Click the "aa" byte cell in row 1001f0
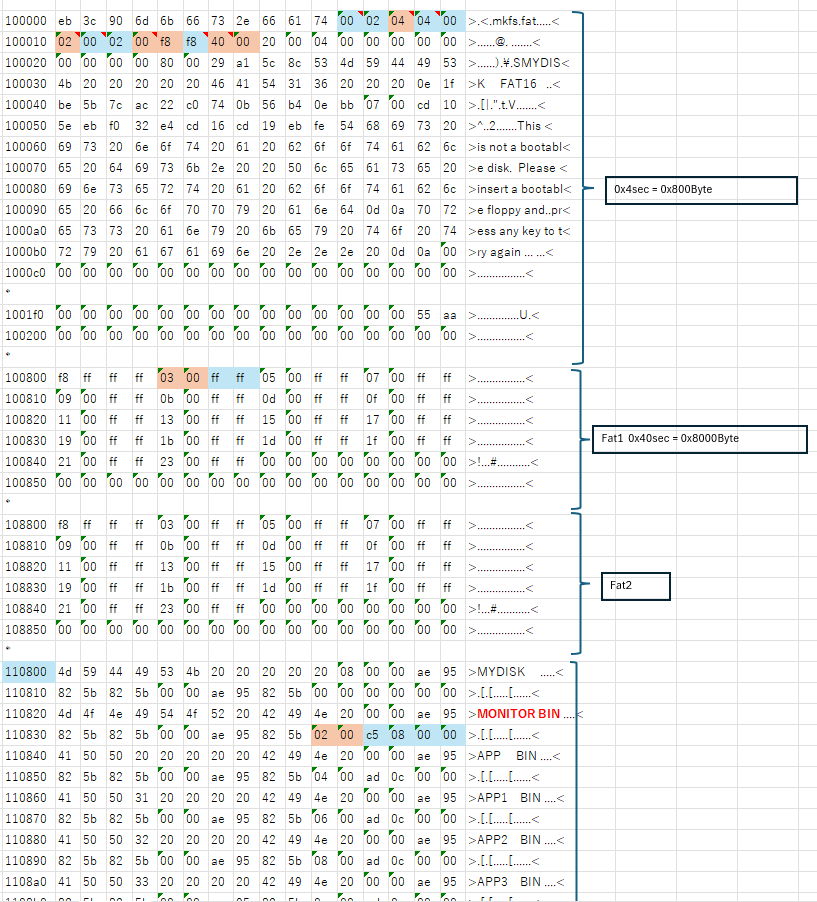The image size is (817, 902). pos(451,314)
